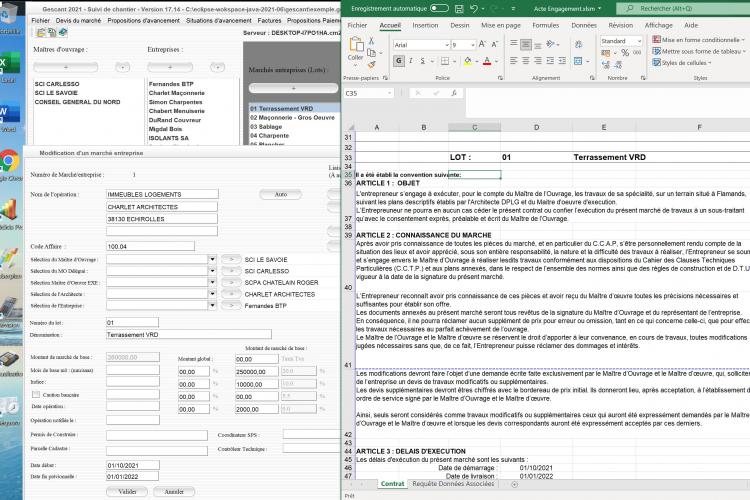The width and height of the screenshot is (750, 500).
Task: Click the scissors cut icon in Excel
Action: (371, 41)
